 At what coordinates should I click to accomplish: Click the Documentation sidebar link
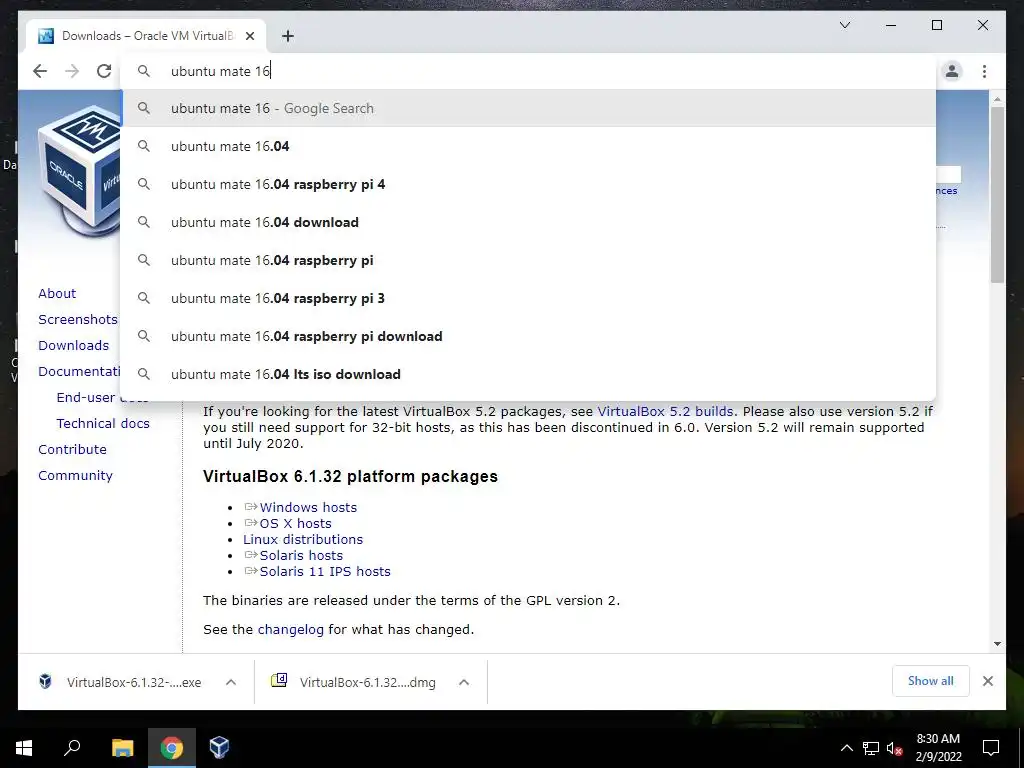(79, 371)
